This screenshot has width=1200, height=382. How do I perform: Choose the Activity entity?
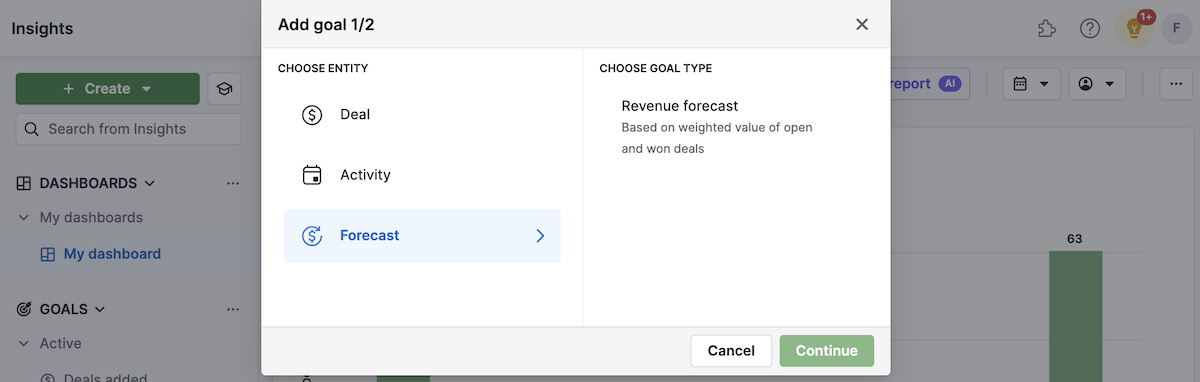coord(422,175)
